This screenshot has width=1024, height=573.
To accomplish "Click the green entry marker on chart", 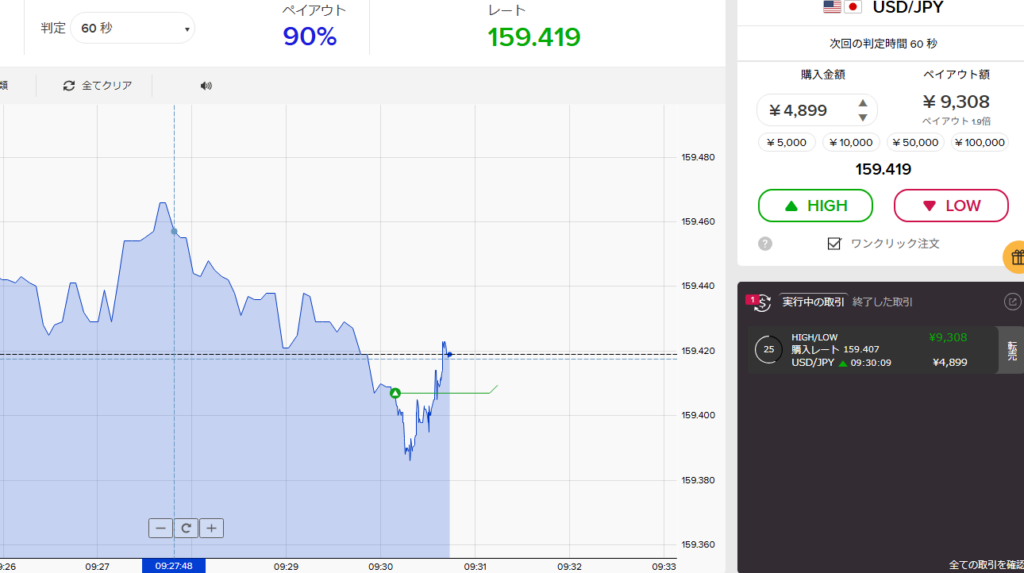I will 395,393.
